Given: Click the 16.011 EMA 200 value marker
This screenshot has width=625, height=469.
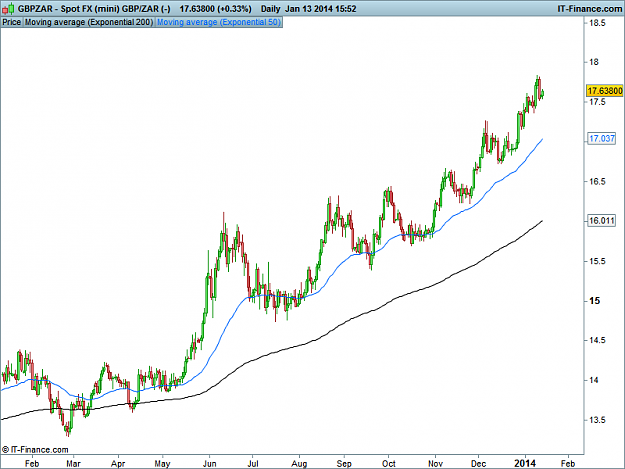Looking at the screenshot, I should pyautogui.click(x=602, y=221).
